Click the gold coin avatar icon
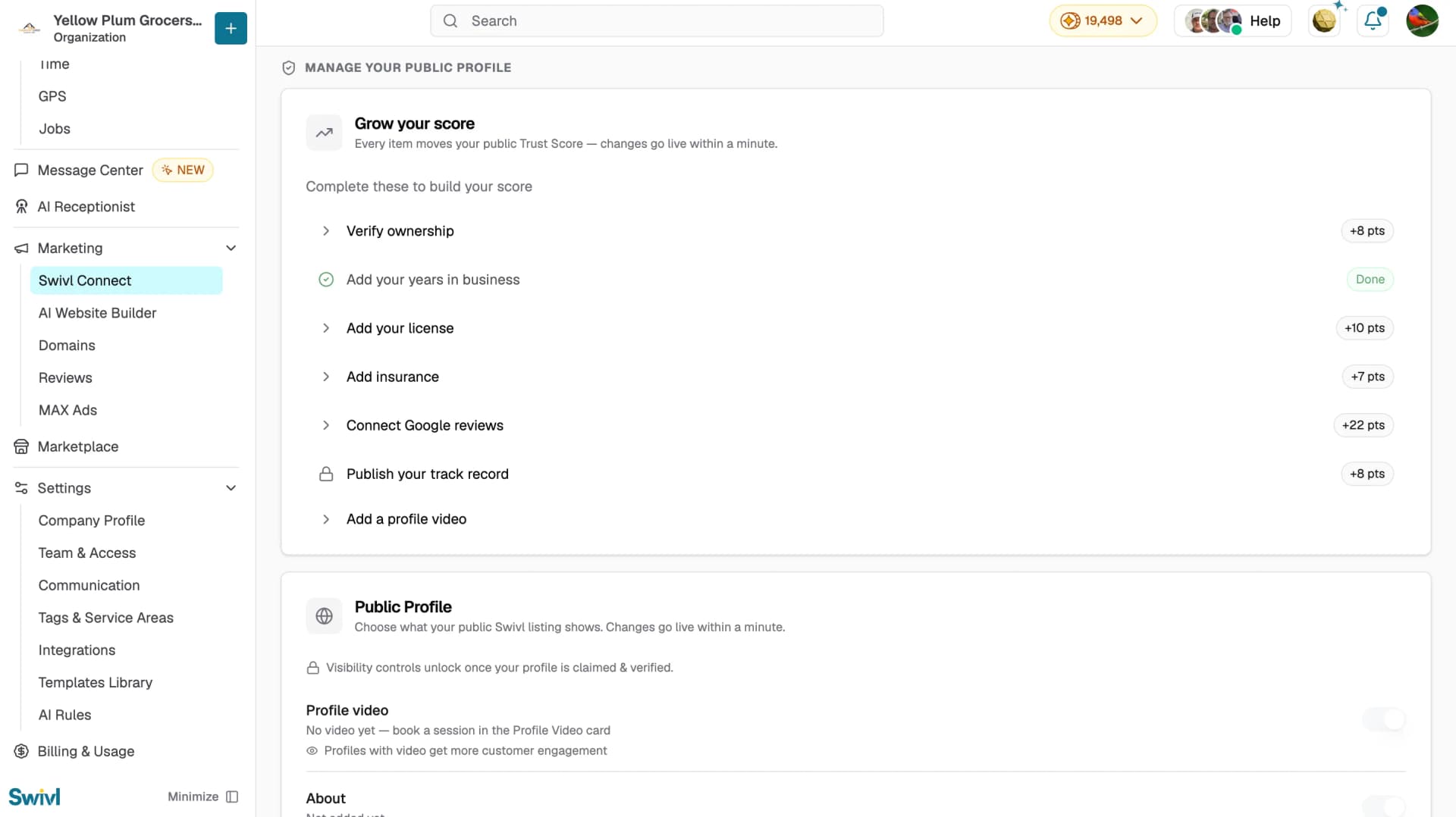This screenshot has width=1456, height=817. (x=1324, y=20)
